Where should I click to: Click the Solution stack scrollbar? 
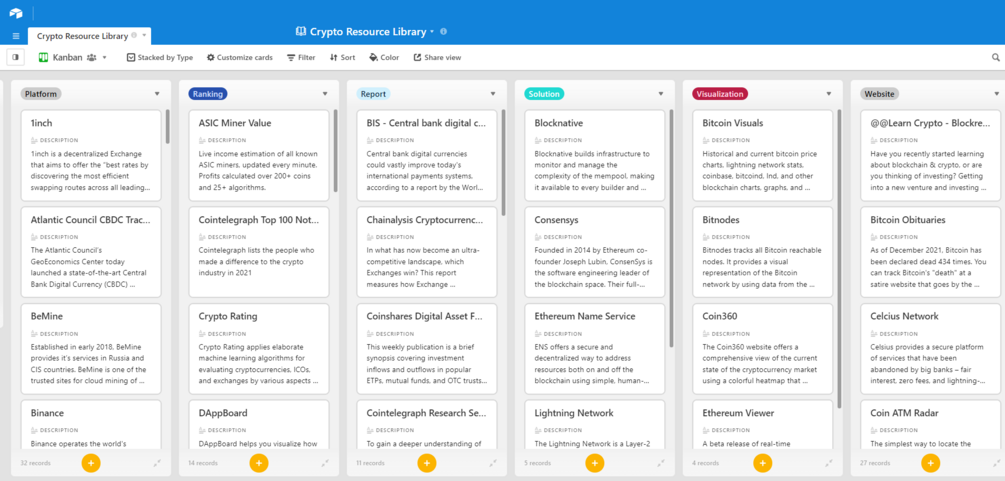tap(672, 228)
